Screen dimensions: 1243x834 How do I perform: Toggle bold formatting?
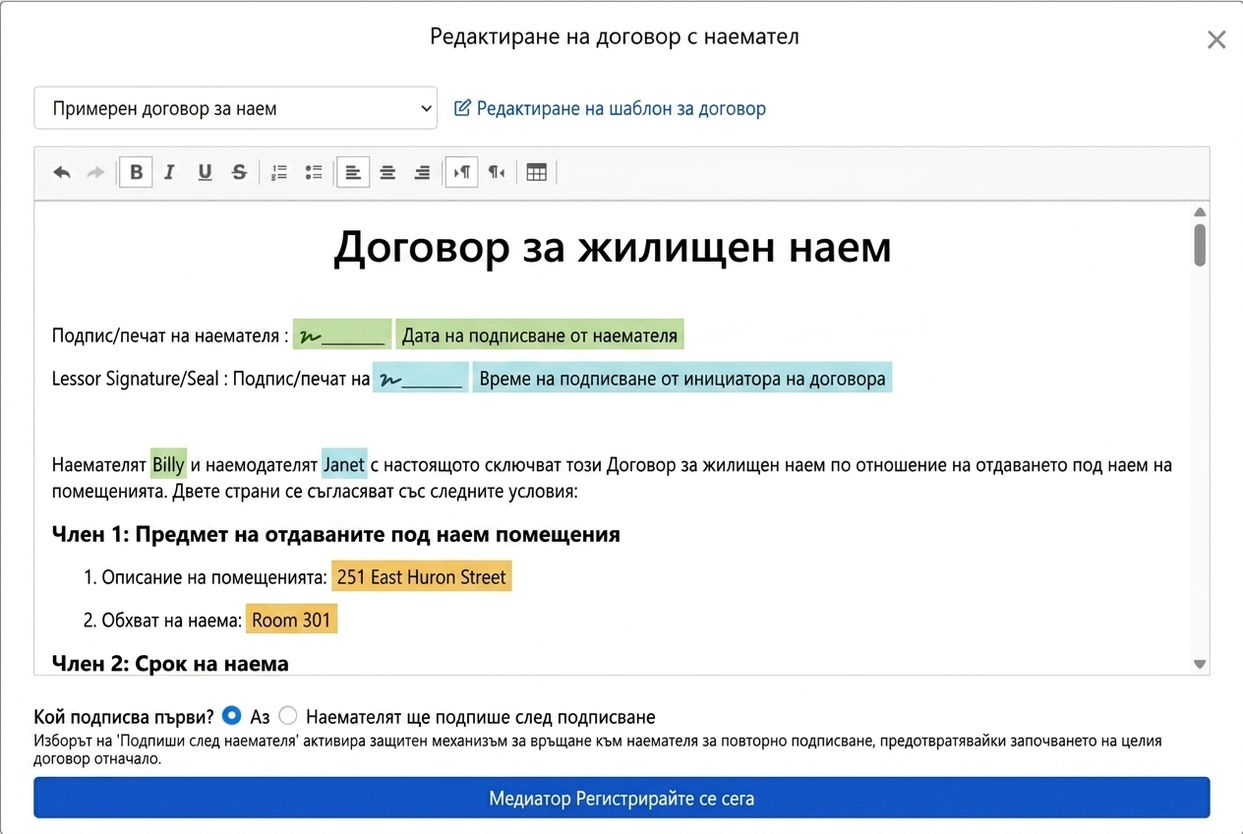[x=136, y=172]
